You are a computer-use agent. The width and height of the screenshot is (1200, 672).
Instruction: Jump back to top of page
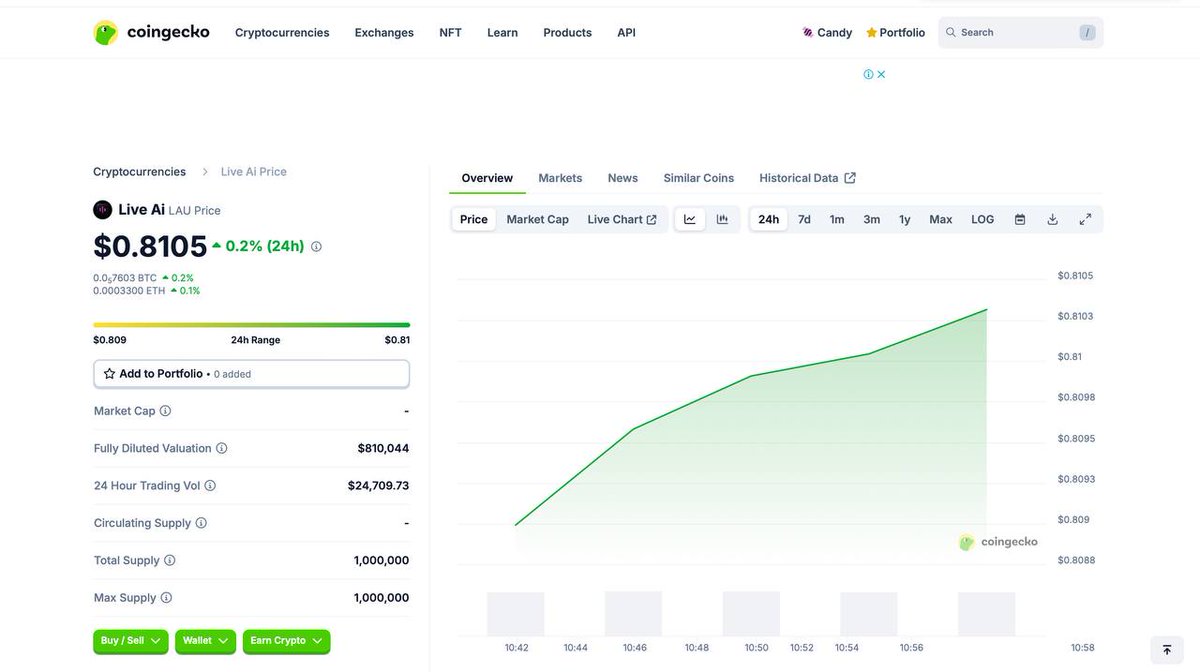coord(1166,650)
